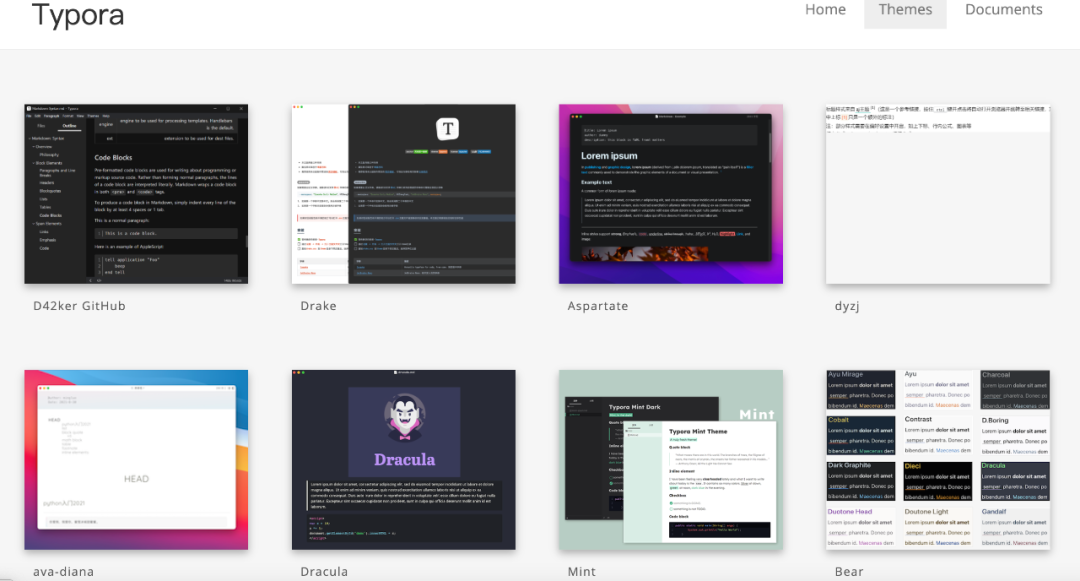The height and width of the screenshot is (581, 1080).
Task: Open the Documents nav item
Action: pyautogui.click(x=1004, y=10)
